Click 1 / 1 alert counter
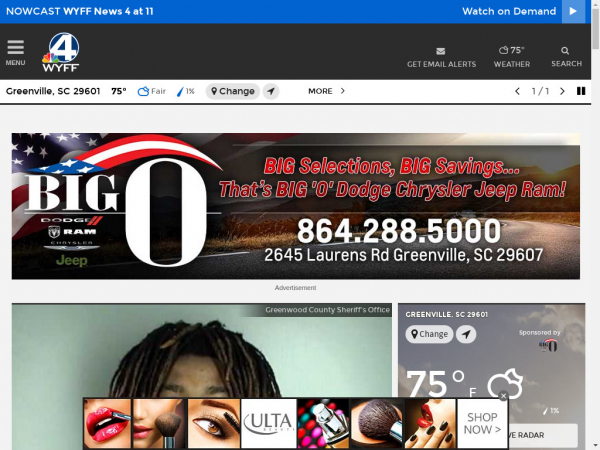The image size is (600, 450). click(x=540, y=91)
